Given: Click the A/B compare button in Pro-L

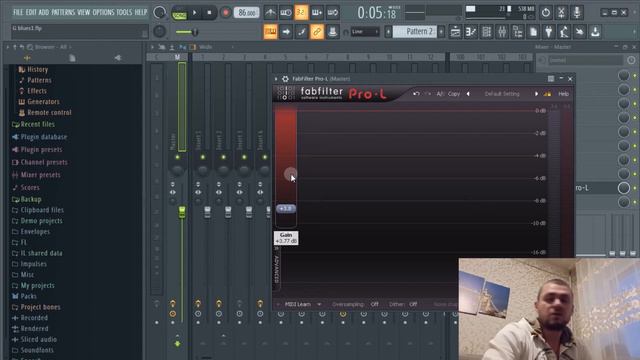Looking at the screenshot, I should pyautogui.click(x=440, y=94).
